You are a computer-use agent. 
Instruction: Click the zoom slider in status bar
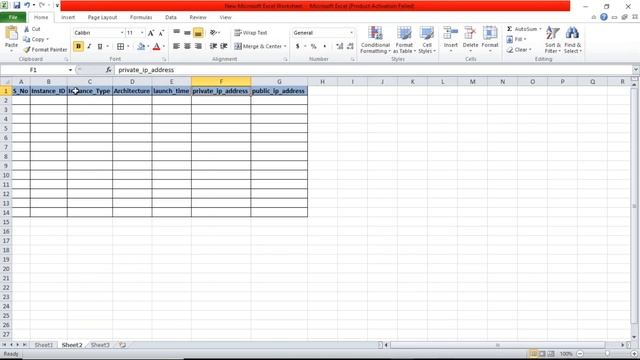tap(607, 353)
